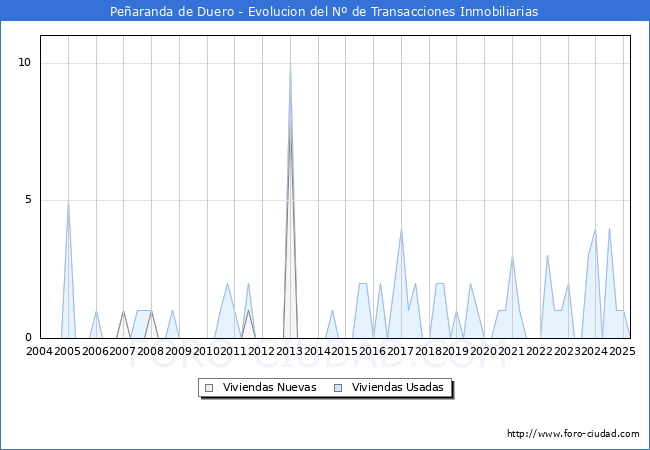The image size is (650, 450).
Task: Click x-axis year 2023
Action: click(567, 351)
